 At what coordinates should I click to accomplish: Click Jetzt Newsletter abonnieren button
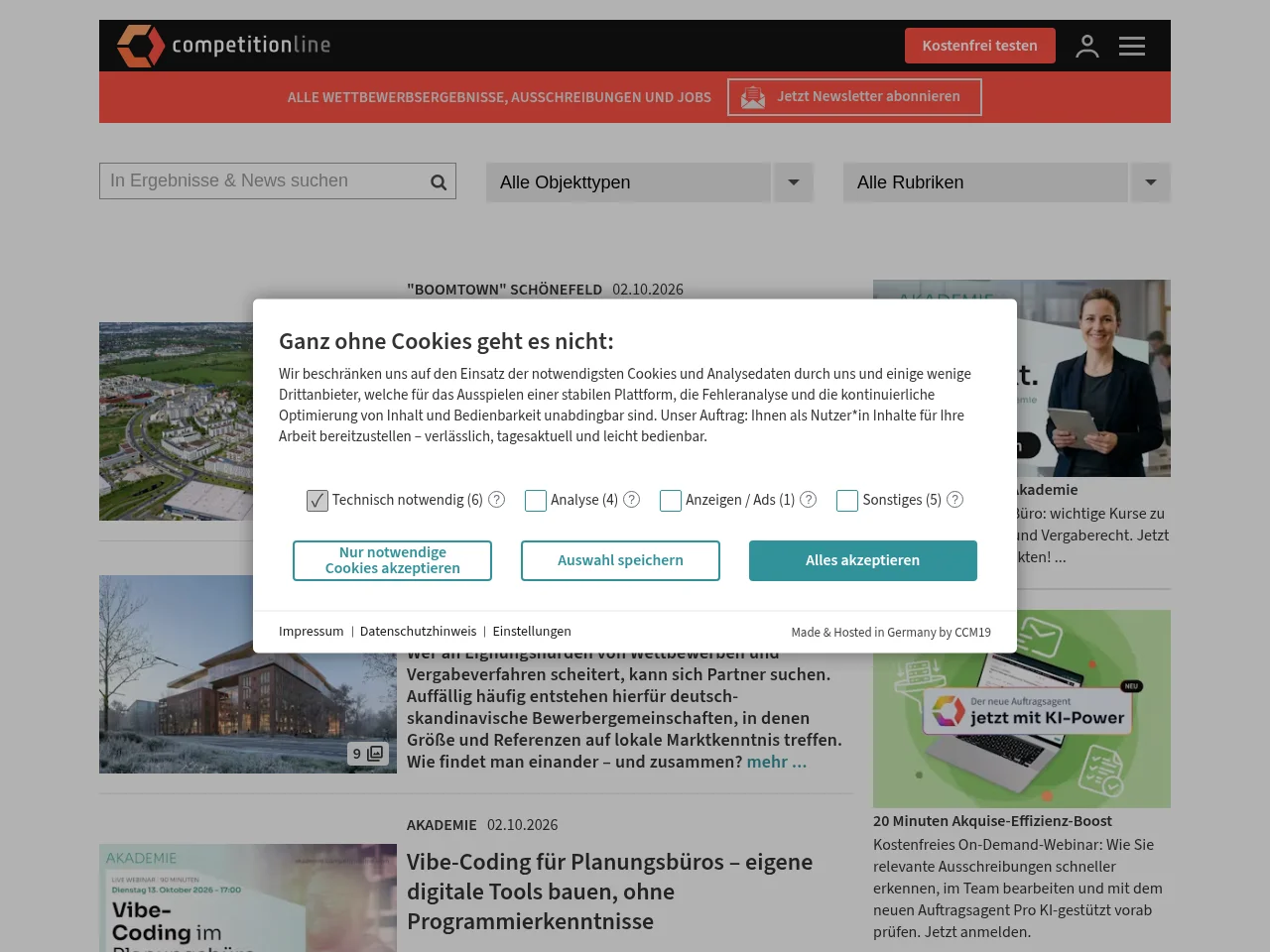coord(854,97)
